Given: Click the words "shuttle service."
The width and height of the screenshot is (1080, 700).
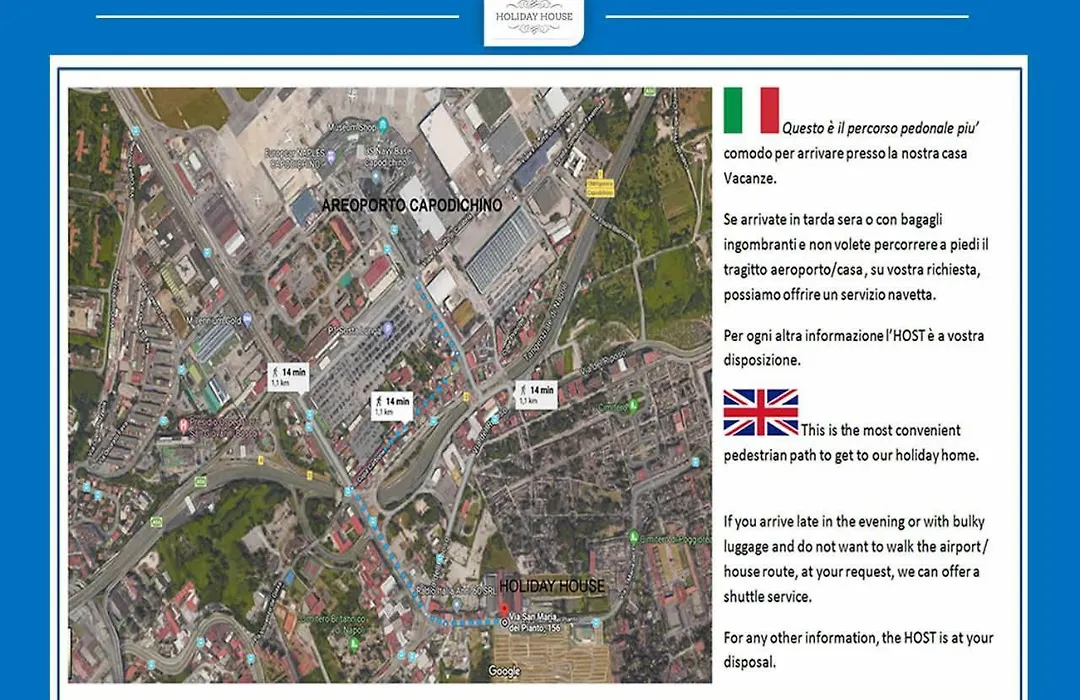Looking at the screenshot, I should point(767,597).
